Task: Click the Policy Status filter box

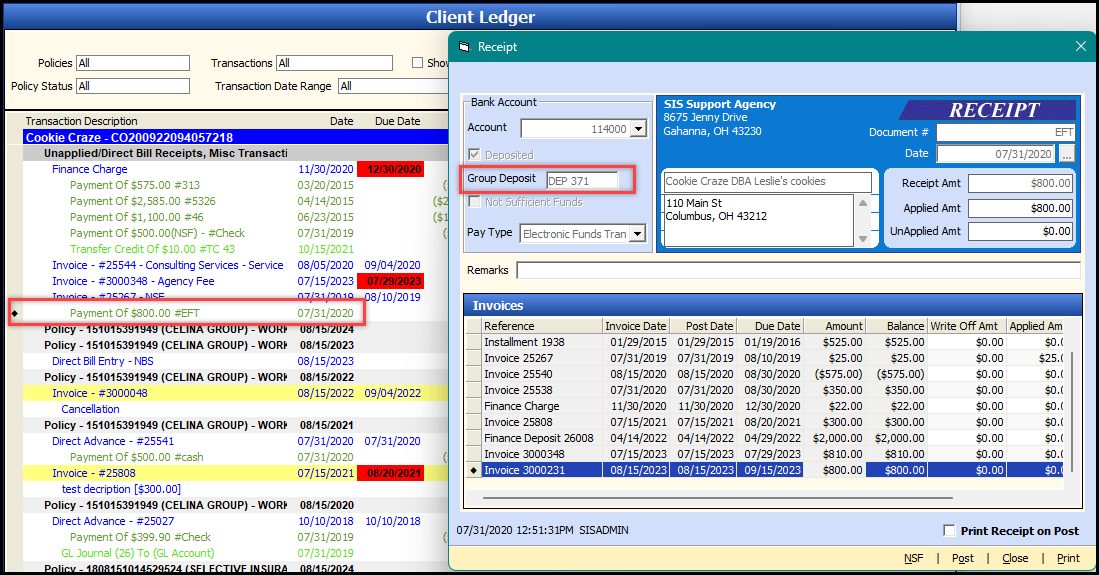Action: (x=133, y=86)
